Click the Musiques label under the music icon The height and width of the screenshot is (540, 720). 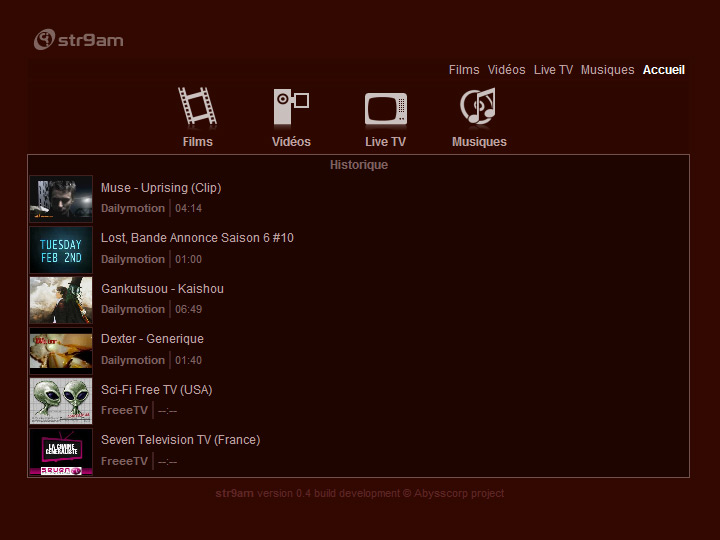click(x=479, y=142)
